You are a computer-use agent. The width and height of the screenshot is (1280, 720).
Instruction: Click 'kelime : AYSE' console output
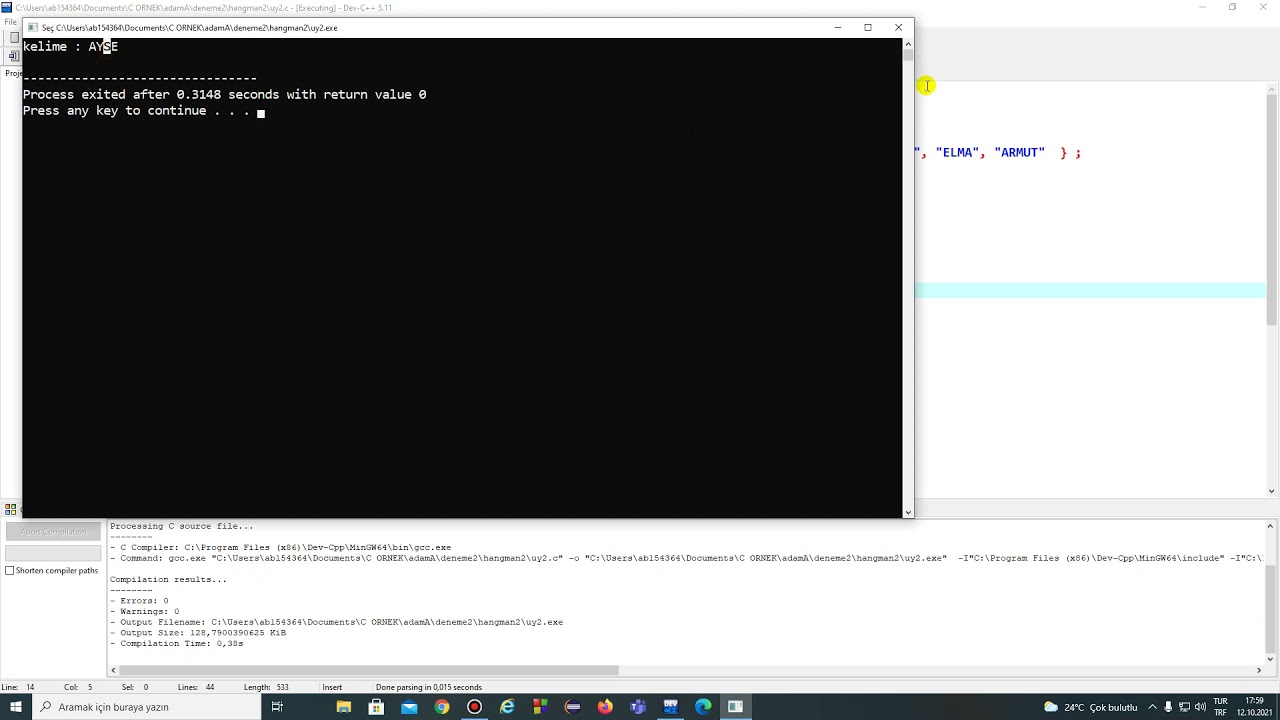pyautogui.click(x=70, y=47)
